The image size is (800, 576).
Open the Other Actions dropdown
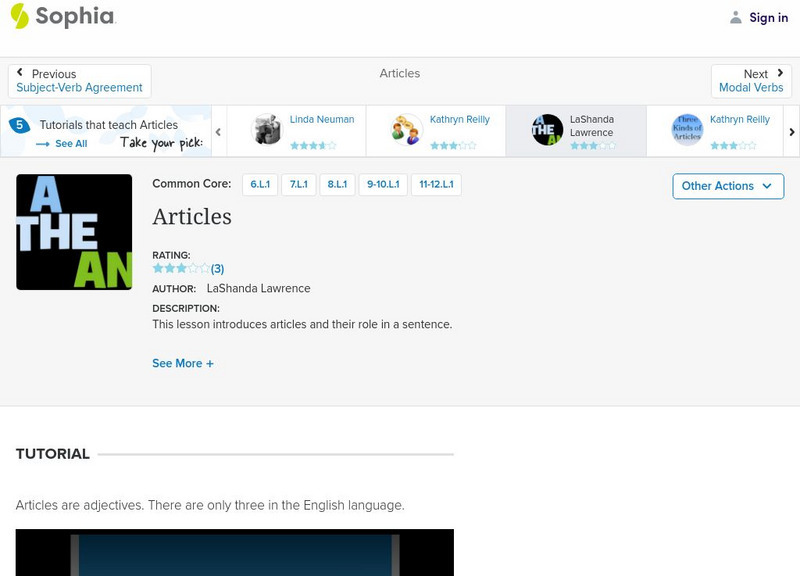727,186
